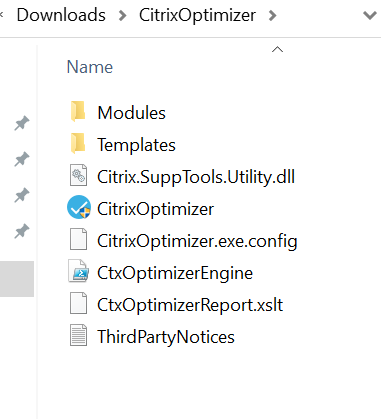Expand the chevron after CitrixOptimizer in breadcrumb
This screenshot has width=381, height=419.
273,15
